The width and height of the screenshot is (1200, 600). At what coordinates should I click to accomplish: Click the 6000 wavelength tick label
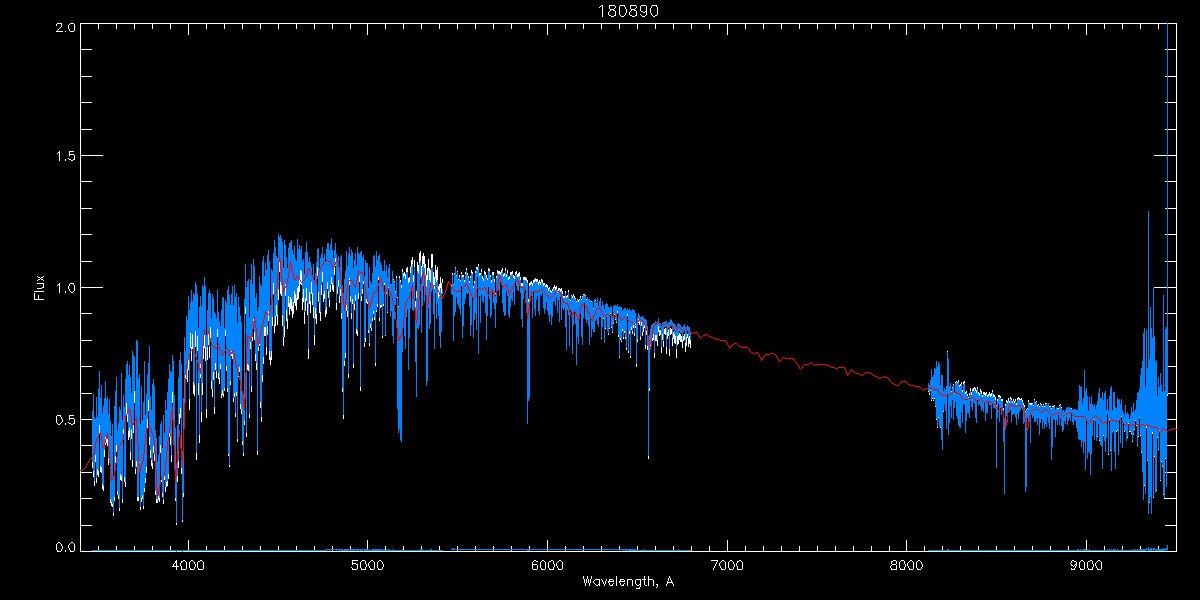pyautogui.click(x=547, y=565)
